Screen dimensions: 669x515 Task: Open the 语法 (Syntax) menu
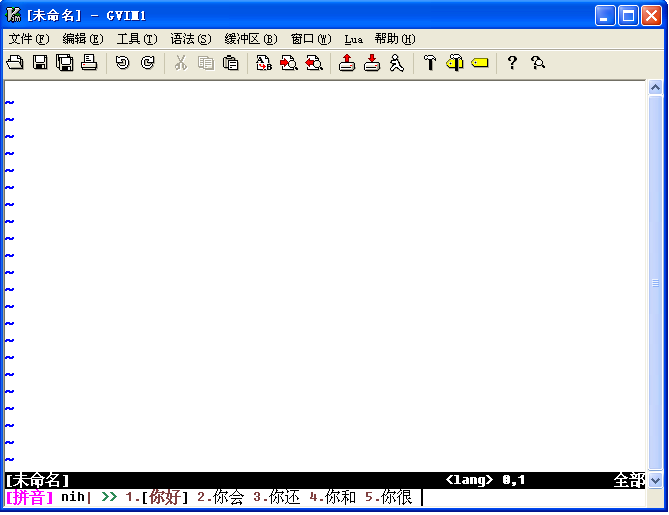point(190,39)
